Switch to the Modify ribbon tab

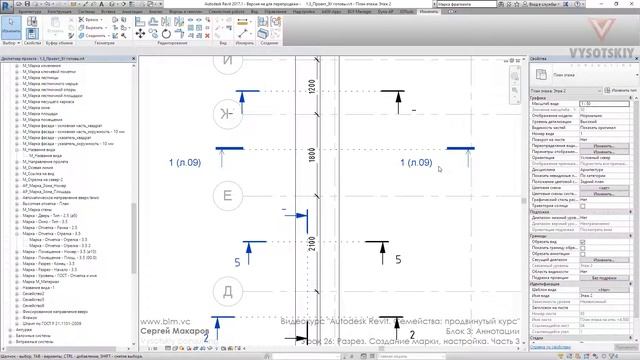click(x=429, y=12)
